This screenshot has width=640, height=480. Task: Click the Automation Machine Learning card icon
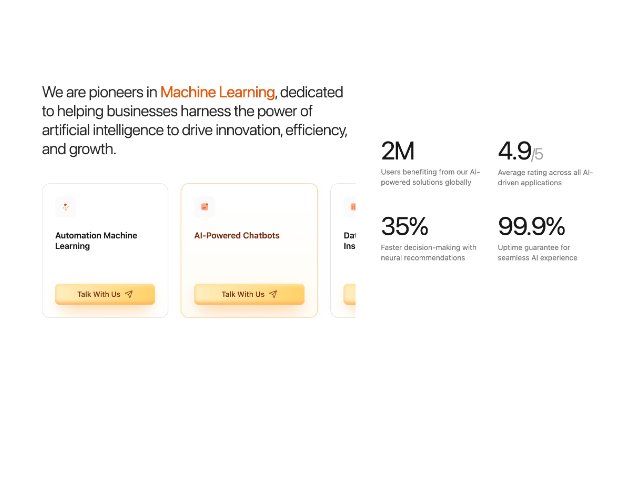pyautogui.click(x=65, y=207)
